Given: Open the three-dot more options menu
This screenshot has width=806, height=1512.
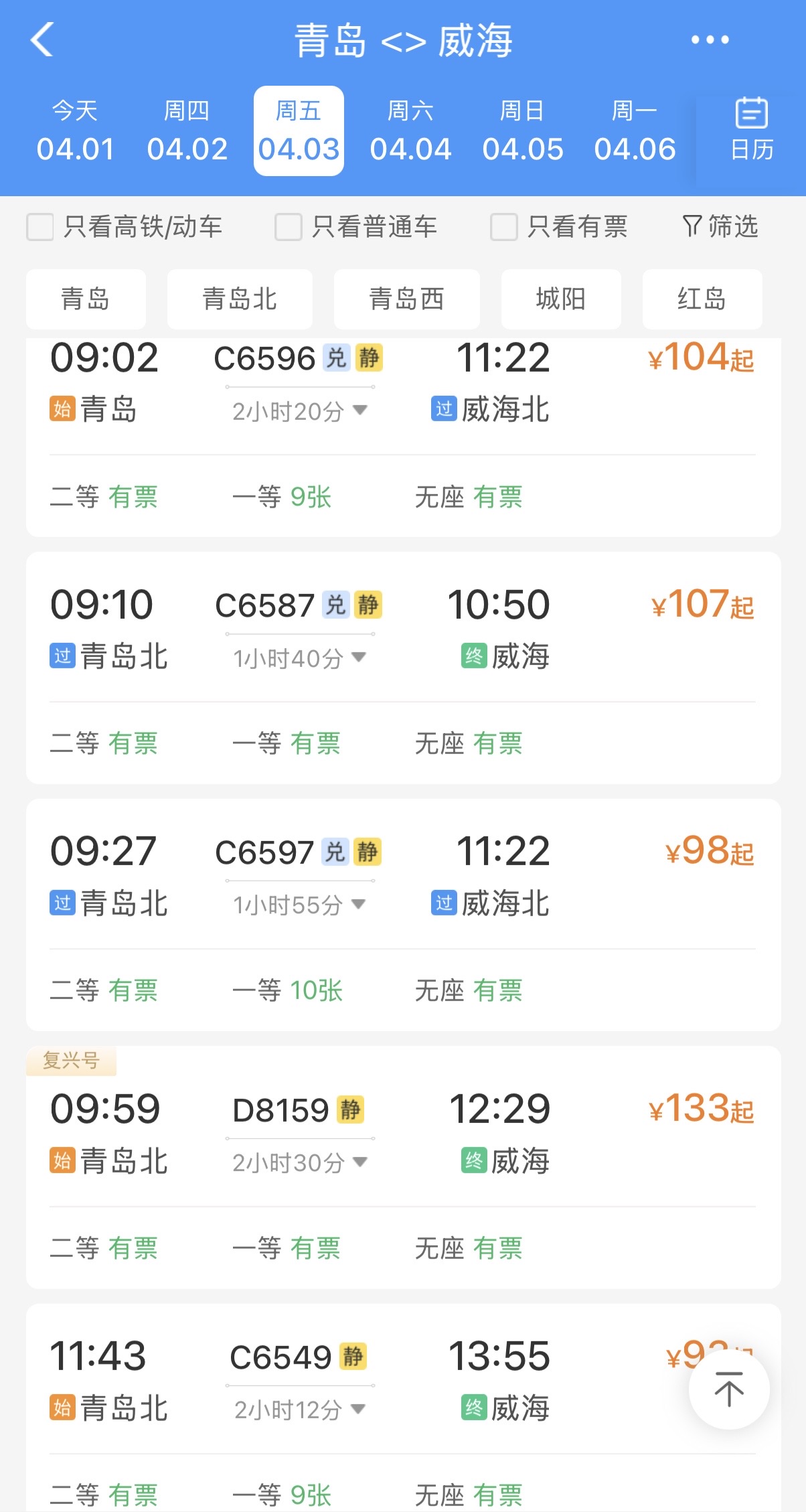Looking at the screenshot, I should point(710,40).
